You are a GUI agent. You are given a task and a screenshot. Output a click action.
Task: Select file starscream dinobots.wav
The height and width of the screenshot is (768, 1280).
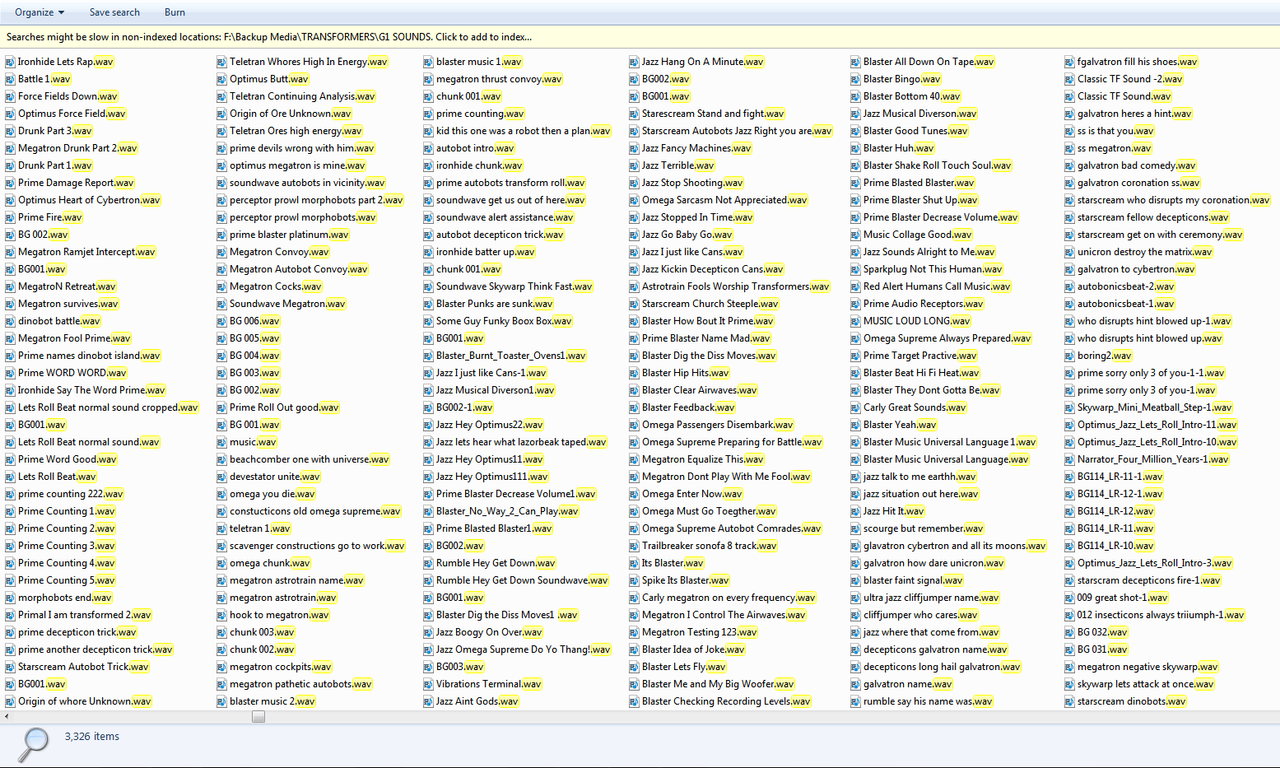(x=1132, y=702)
